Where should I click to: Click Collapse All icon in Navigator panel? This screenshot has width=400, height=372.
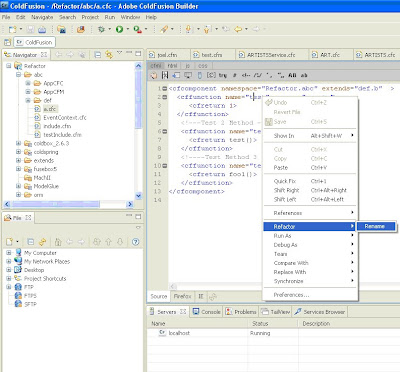tap(97, 54)
